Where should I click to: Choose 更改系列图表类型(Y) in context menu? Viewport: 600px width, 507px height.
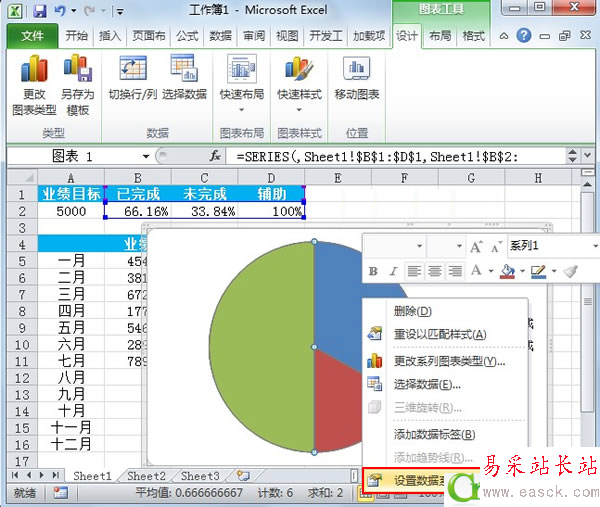click(x=446, y=361)
